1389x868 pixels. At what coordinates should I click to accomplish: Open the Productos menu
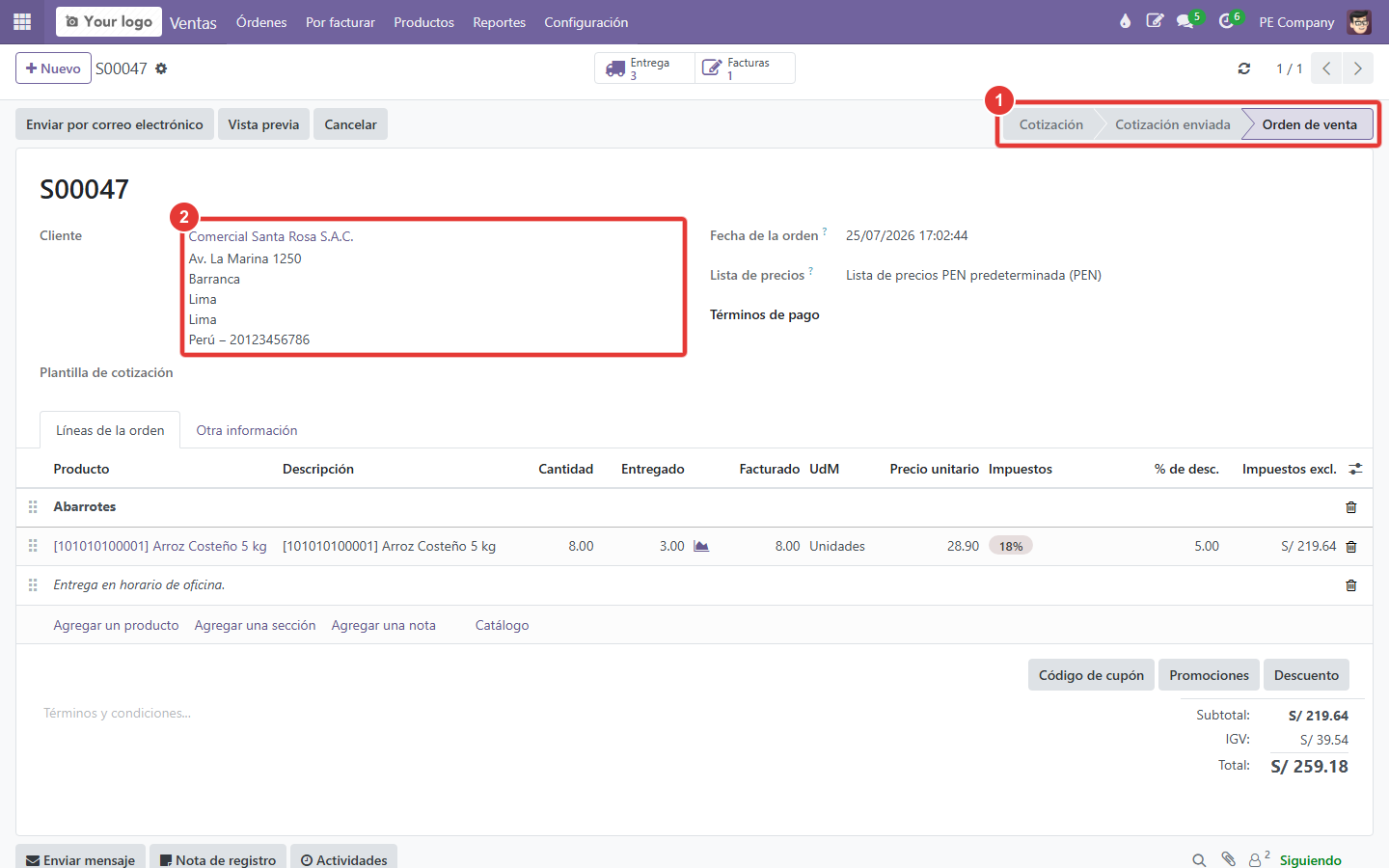click(x=423, y=22)
